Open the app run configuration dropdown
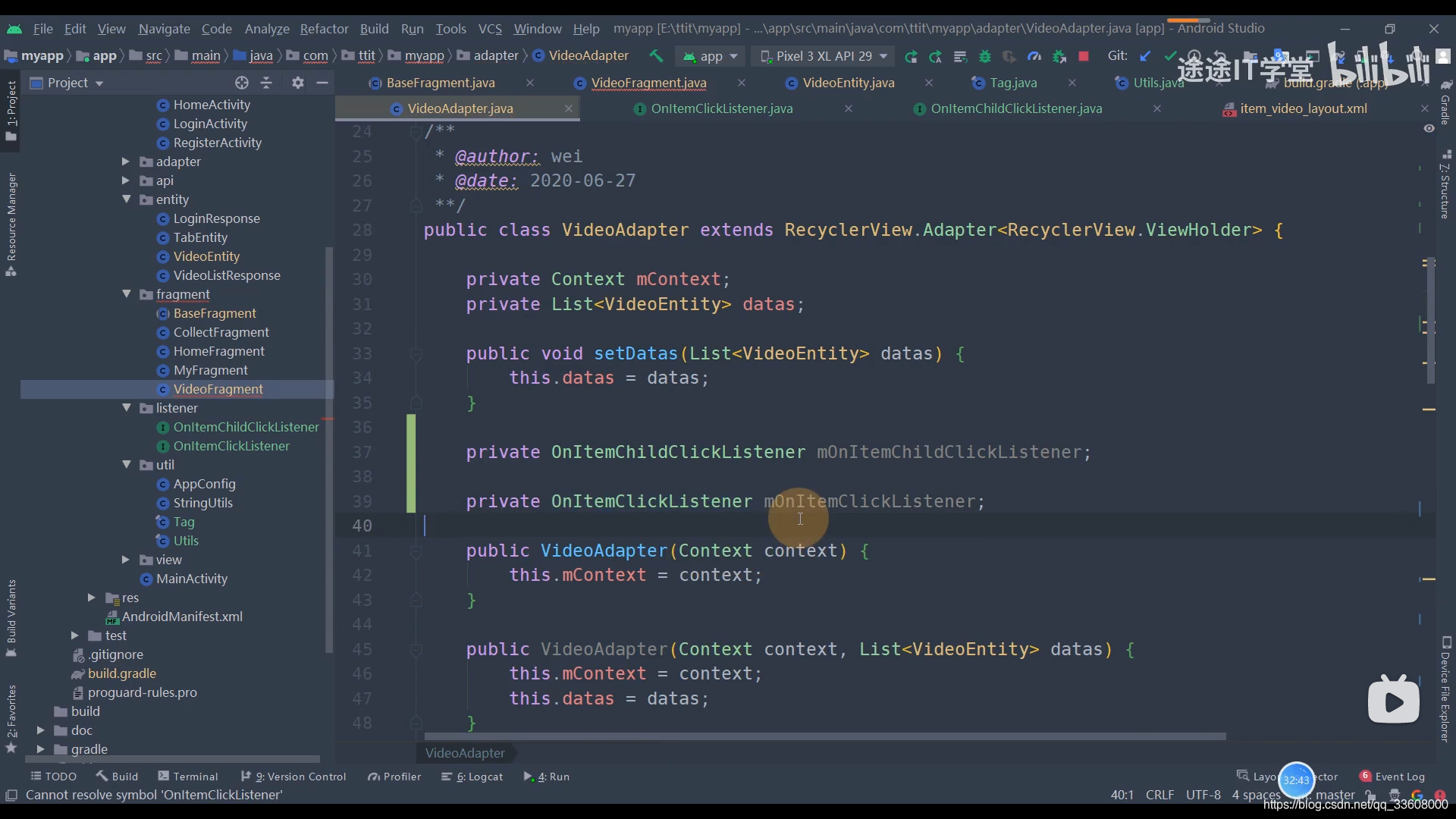 tap(710, 56)
